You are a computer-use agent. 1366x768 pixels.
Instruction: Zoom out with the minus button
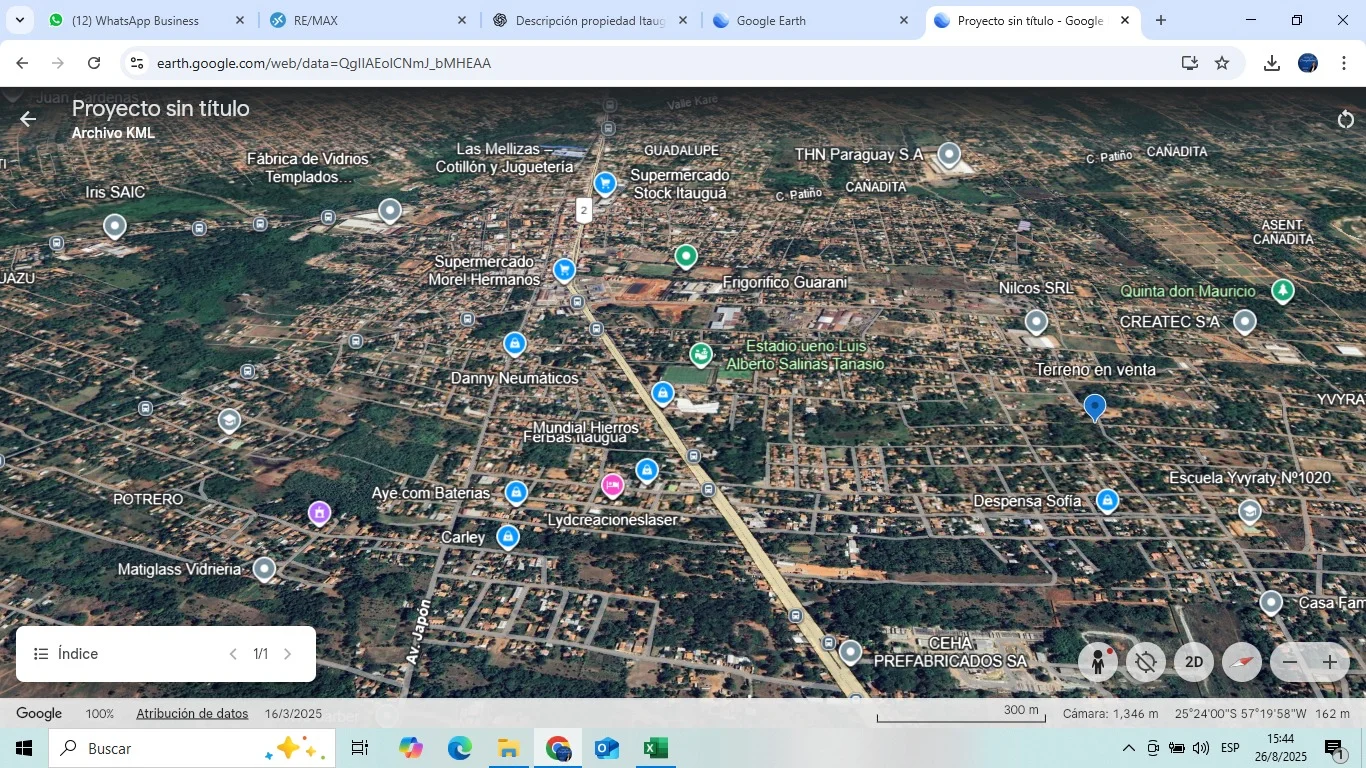click(x=1290, y=662)
